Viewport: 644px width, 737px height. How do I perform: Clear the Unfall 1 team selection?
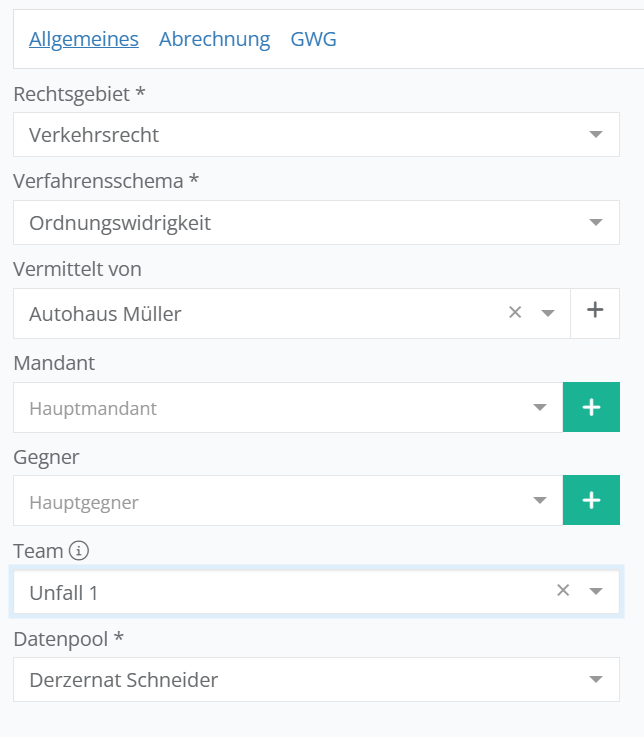563,591
